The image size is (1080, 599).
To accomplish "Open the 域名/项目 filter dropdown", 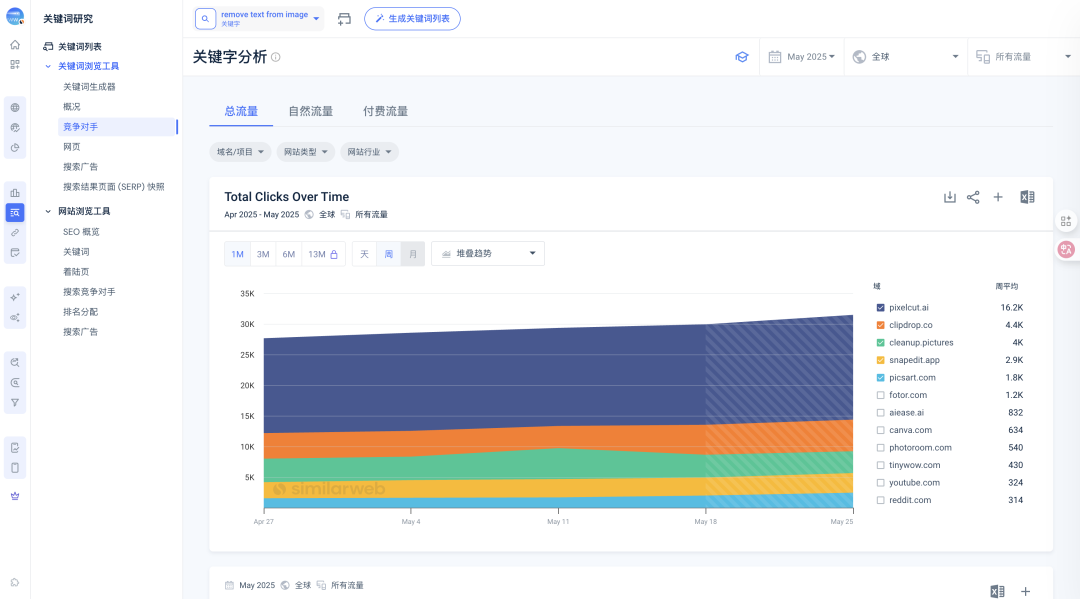I will (x=240, y=152).
